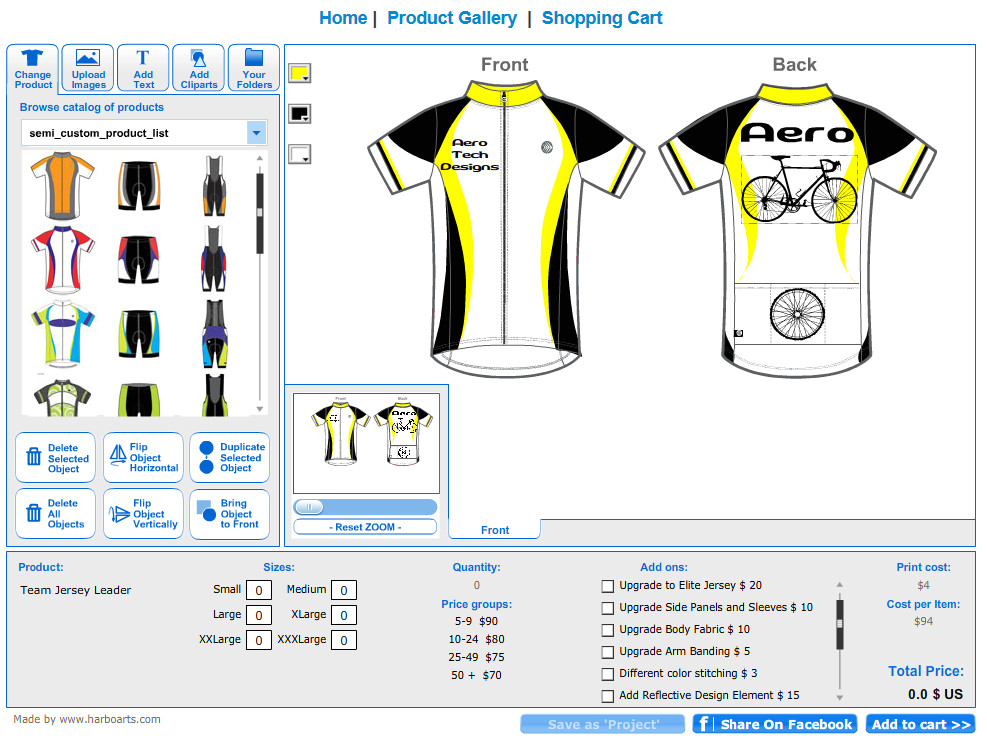Select the orange jersey product thumbnail
Screen dimensions: 987x742
point(62,185)
